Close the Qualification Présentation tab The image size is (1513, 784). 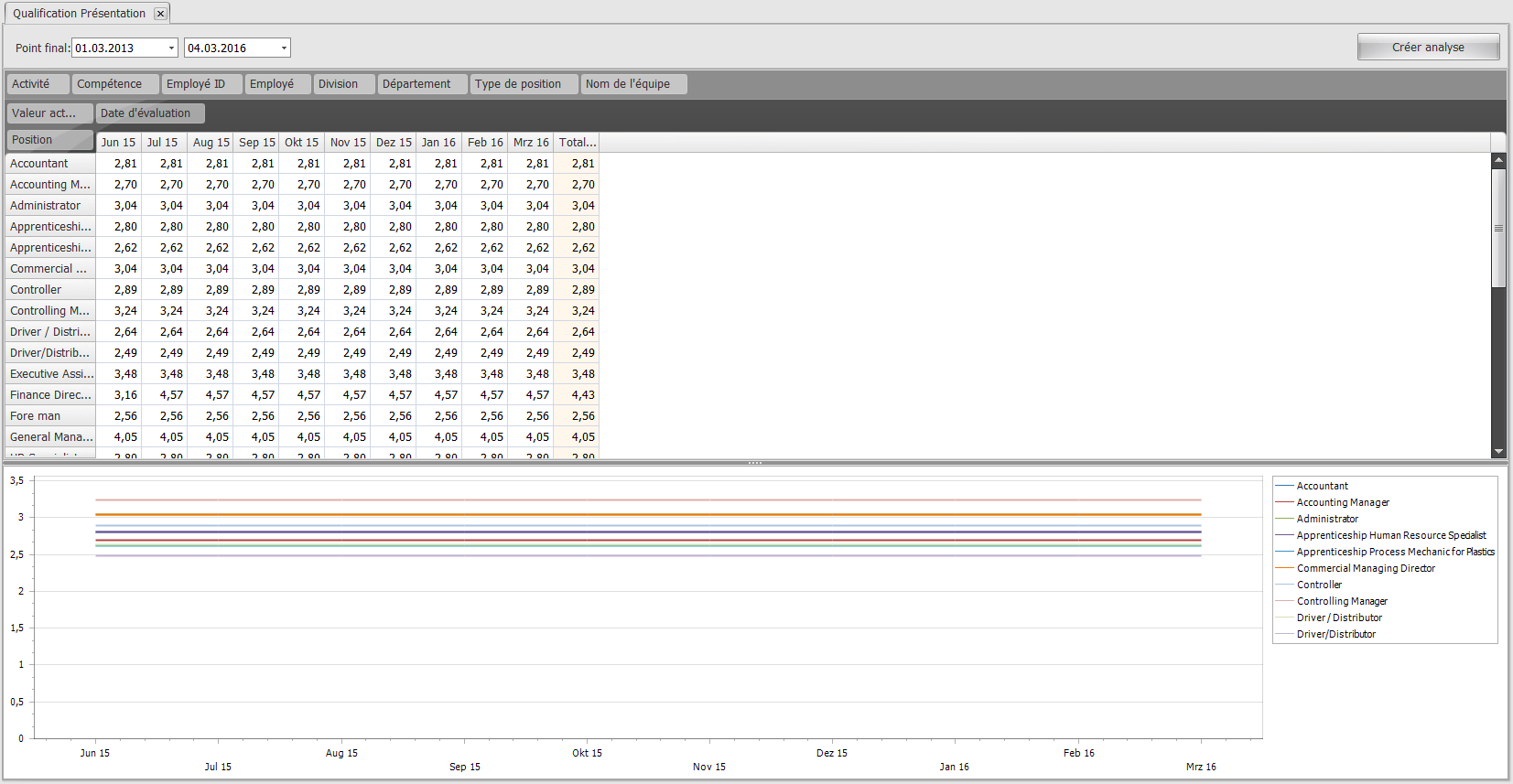pos(160,14)
